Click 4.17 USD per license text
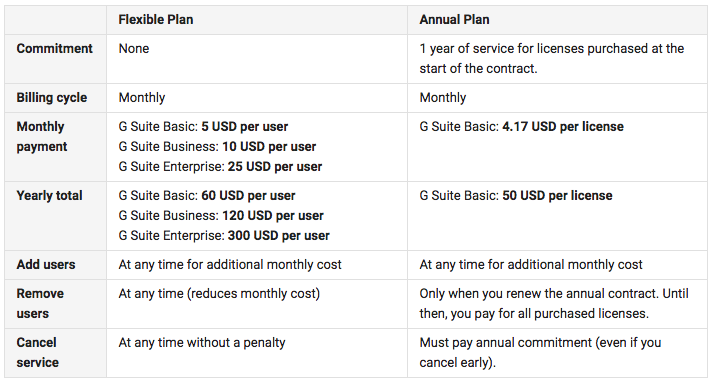This screenshot has height=388, width=717. [563, 127]
